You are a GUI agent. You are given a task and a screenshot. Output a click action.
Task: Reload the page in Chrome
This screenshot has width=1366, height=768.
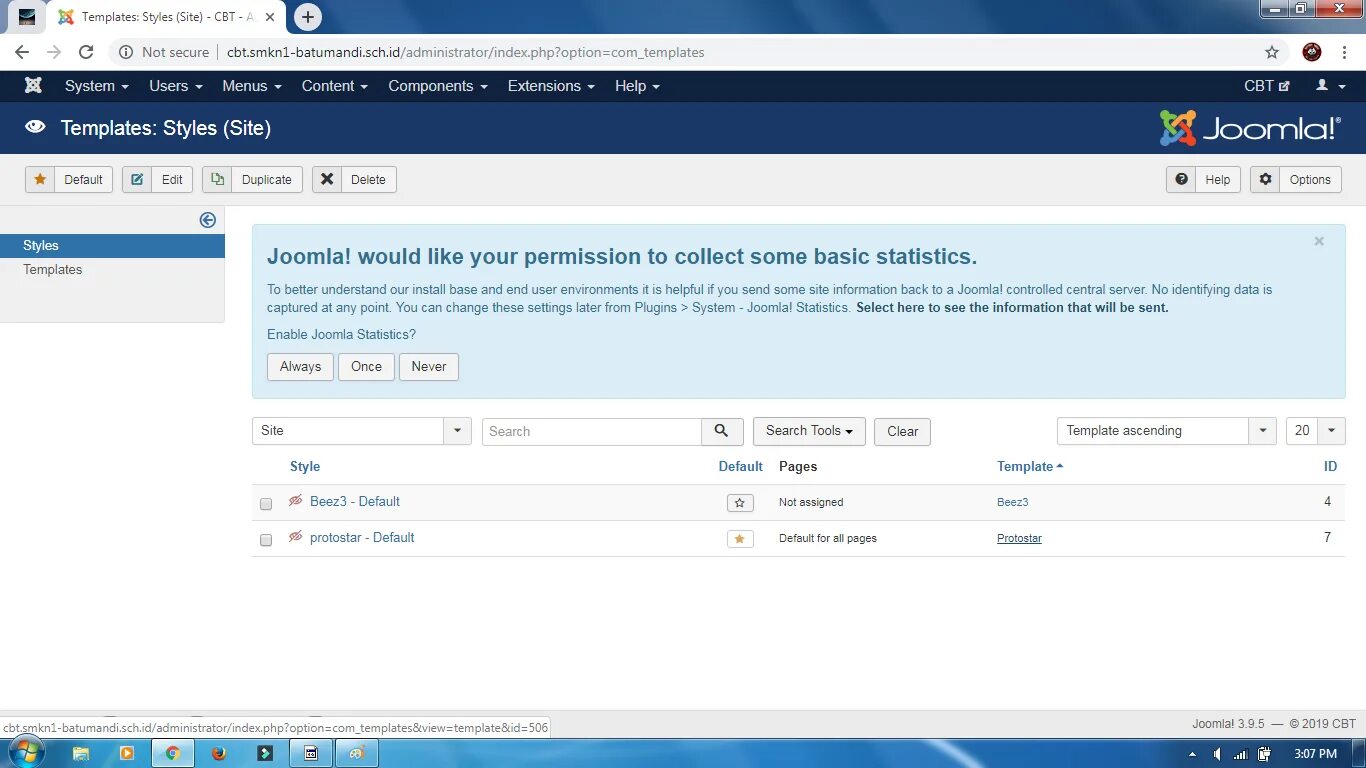tap(86, 52)
